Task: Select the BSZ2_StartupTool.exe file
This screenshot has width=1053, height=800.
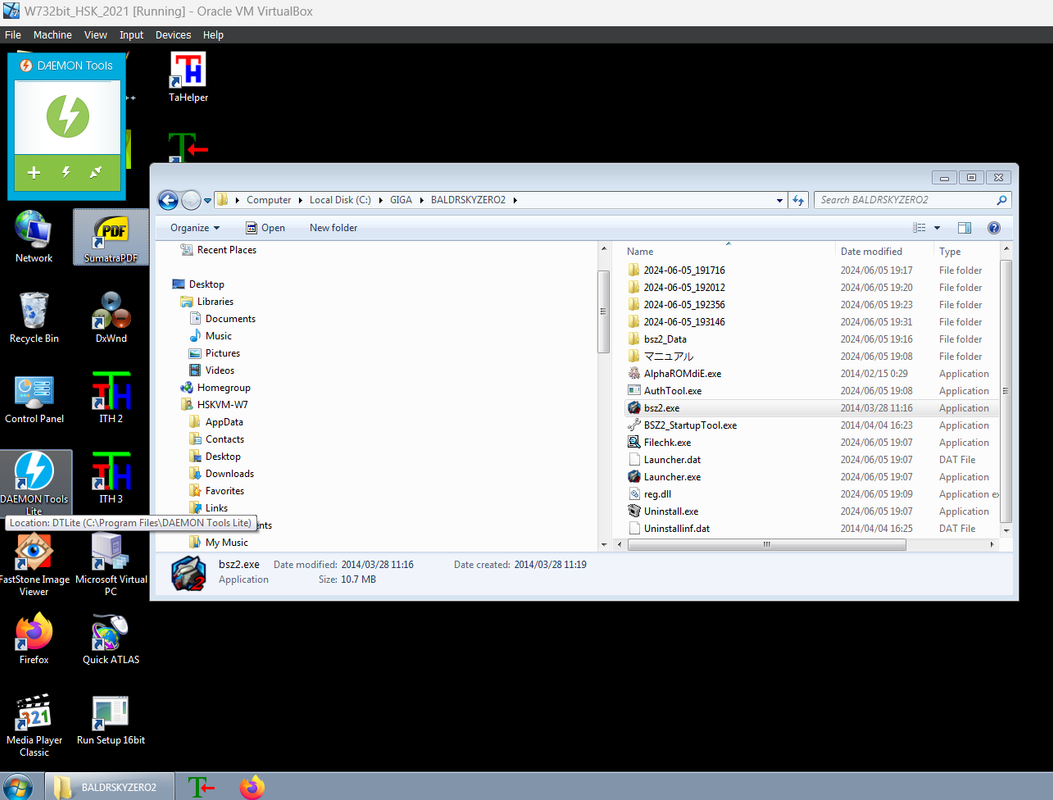Action: click(x=690, y=425)
